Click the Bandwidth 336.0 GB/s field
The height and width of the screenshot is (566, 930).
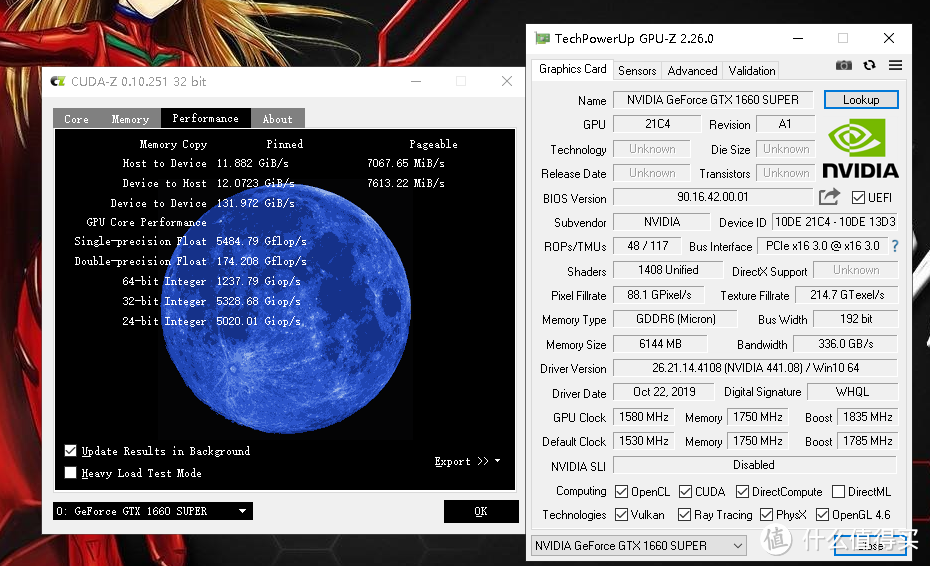(846, 344)
